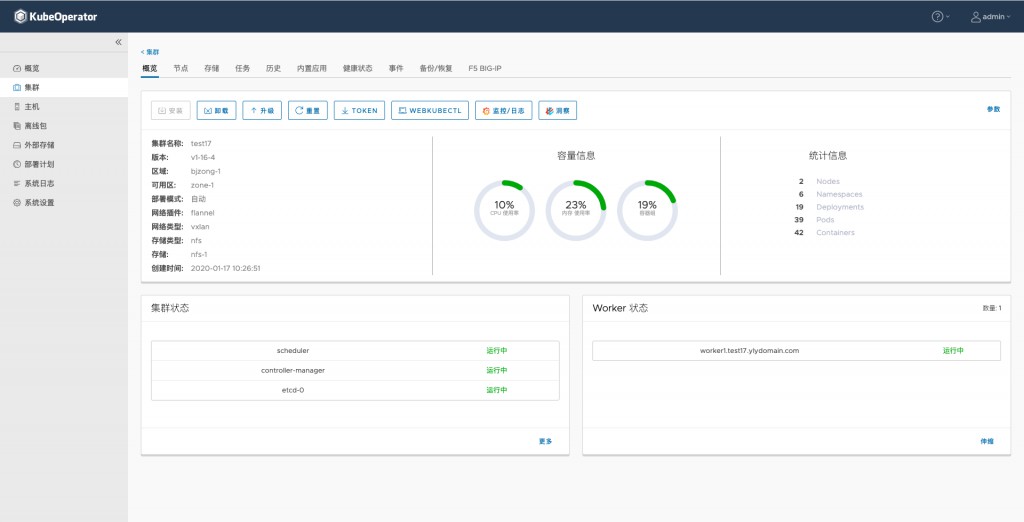The image size is (1024, 522).
Task: Click the cluster name value test17
Action: tap(201, 144)
